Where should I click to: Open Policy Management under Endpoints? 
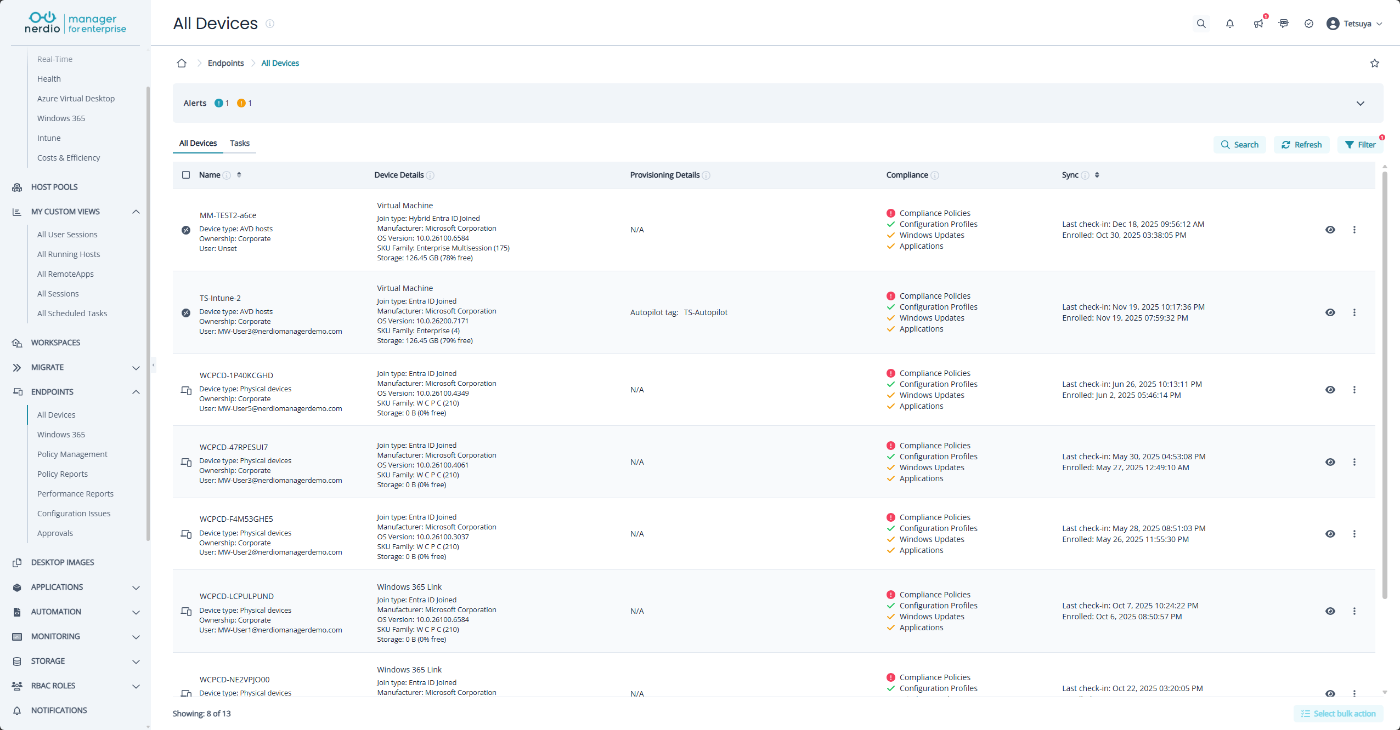tap(72, 454)
